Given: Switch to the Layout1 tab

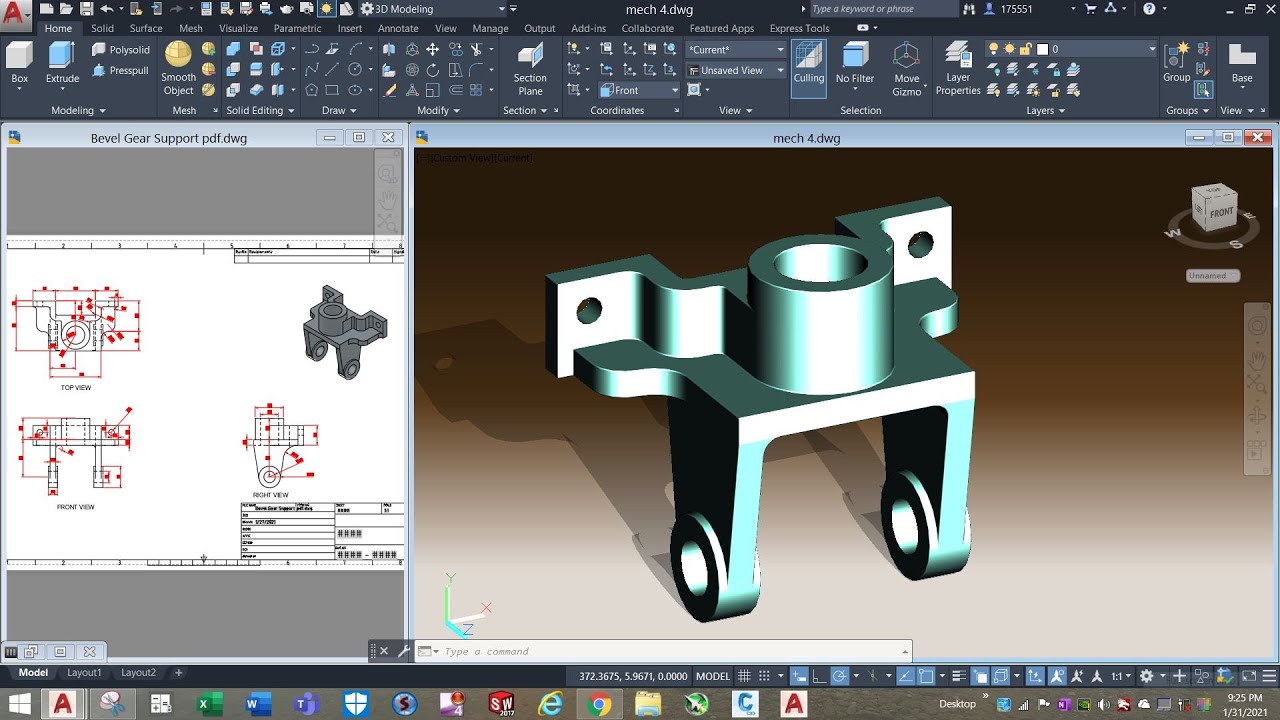Looking at the screenshot, I should tap(84, 673).
